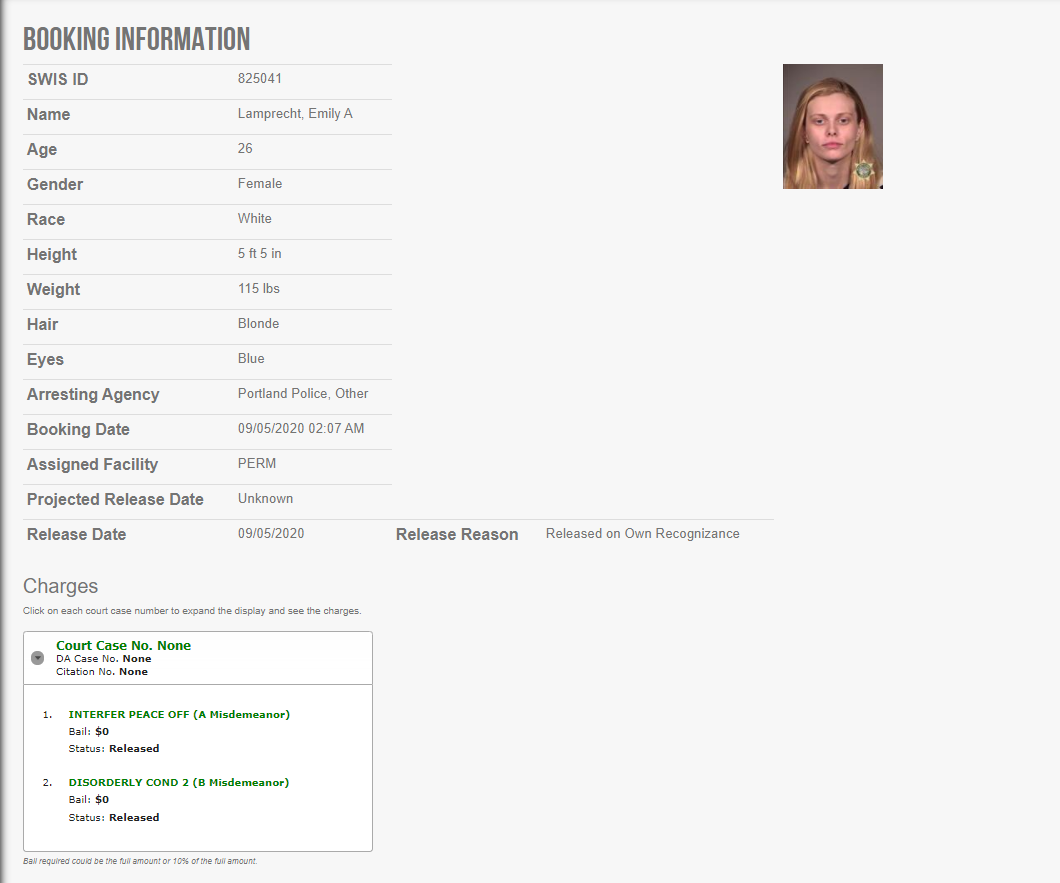Click the Assigned Facility value PERM
This screenshot has width=1060, height=883.
coord(257,464)
